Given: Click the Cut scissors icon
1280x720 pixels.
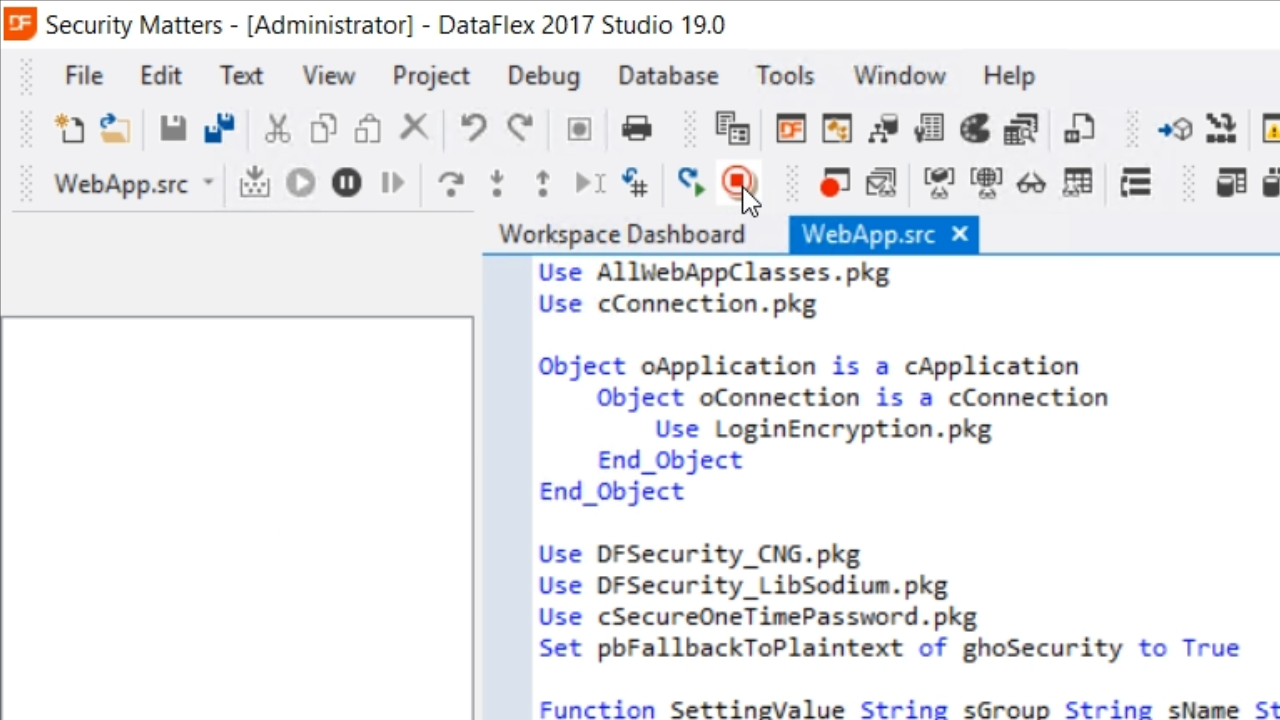Looking at the screenshot, I should (x=277, y=129).
